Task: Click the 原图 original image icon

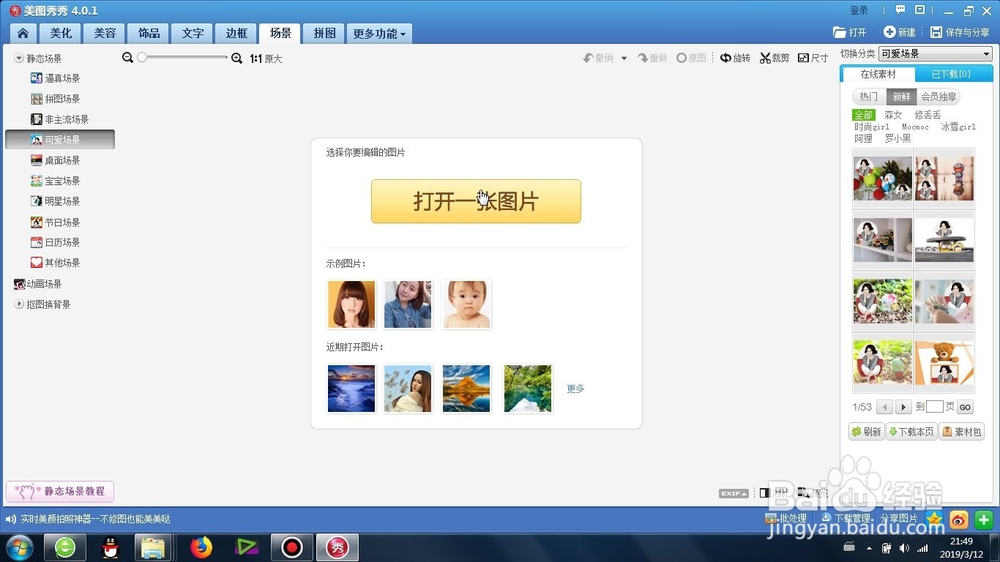Action: point(691,58)
